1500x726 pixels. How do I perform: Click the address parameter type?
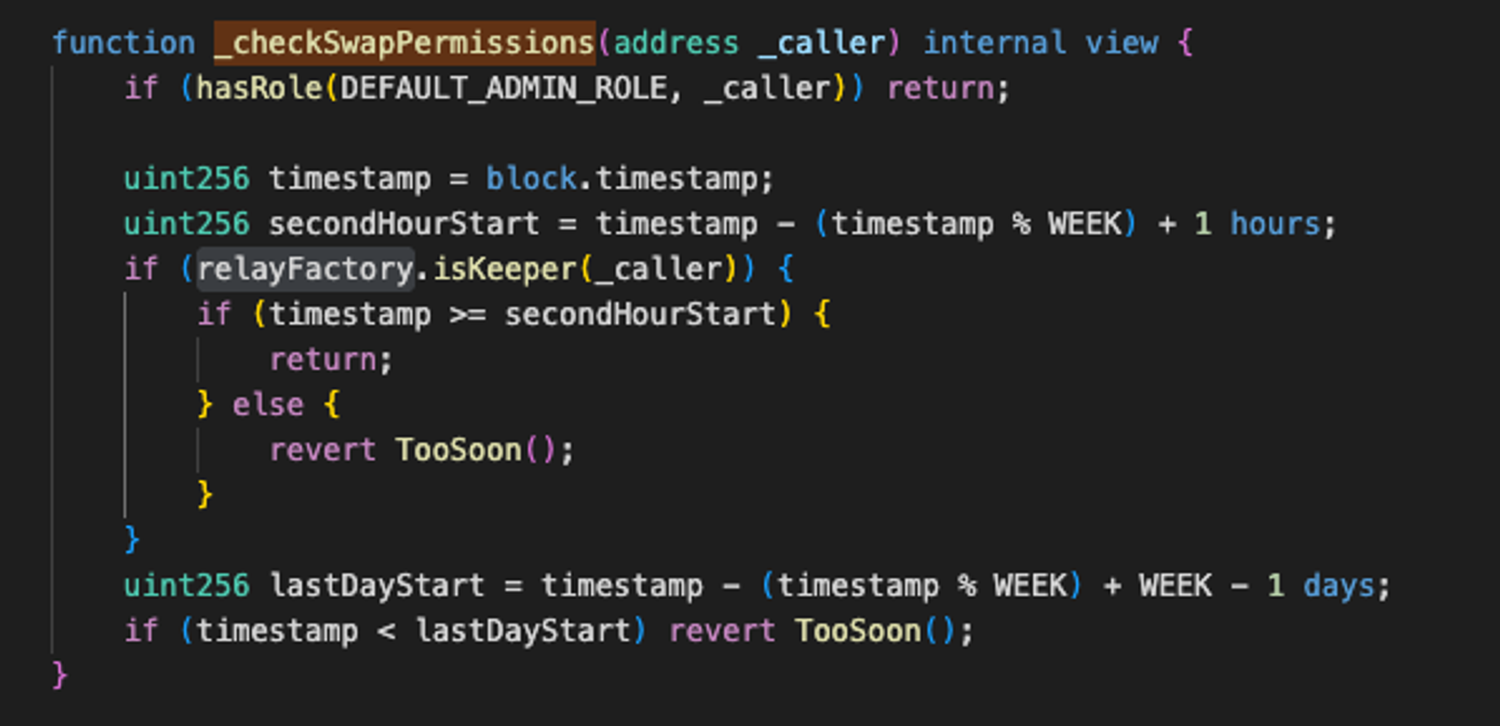click(676, 43)
